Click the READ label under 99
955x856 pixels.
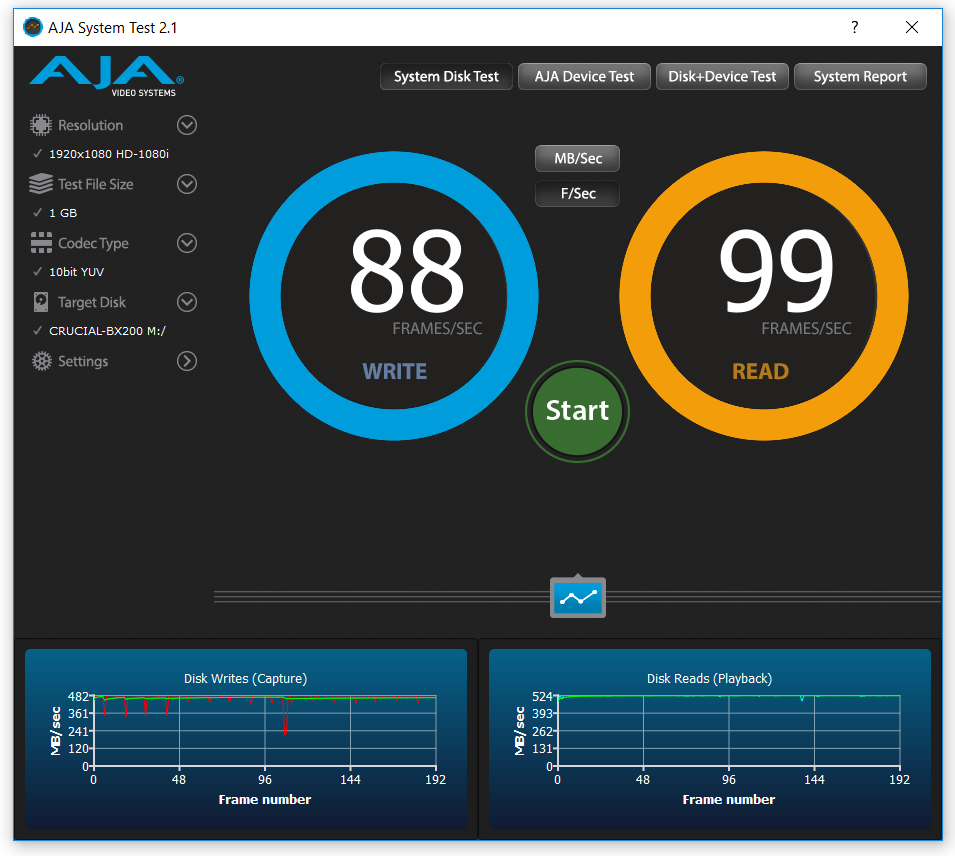[x=761, y=371]
